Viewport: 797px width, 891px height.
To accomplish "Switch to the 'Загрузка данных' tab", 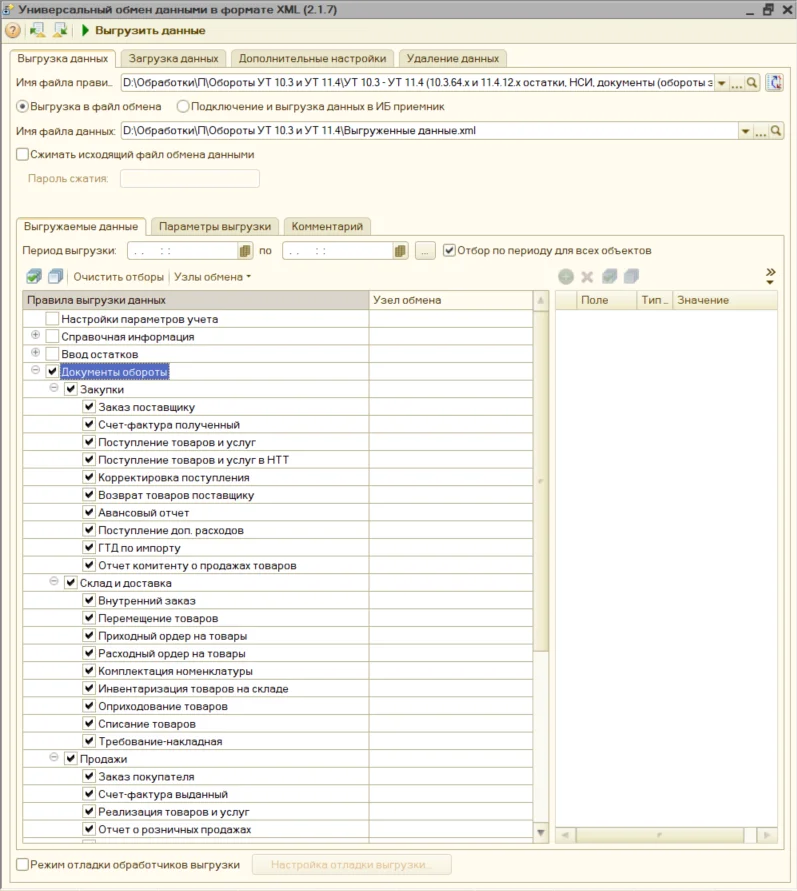I will click(x=174, y=58).
